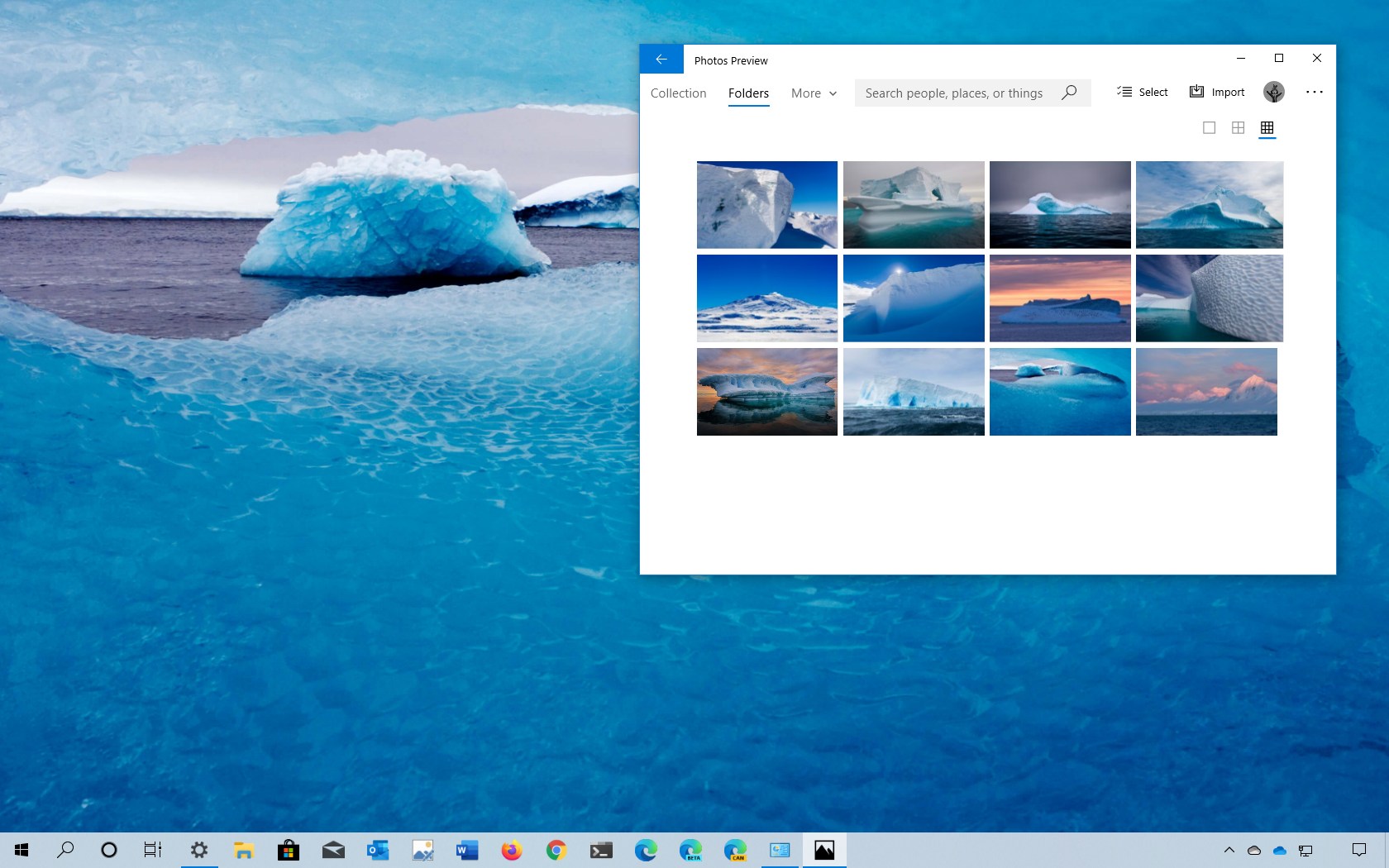
Task: Switch to the large single-tile view
Action: coord(1210,128)
